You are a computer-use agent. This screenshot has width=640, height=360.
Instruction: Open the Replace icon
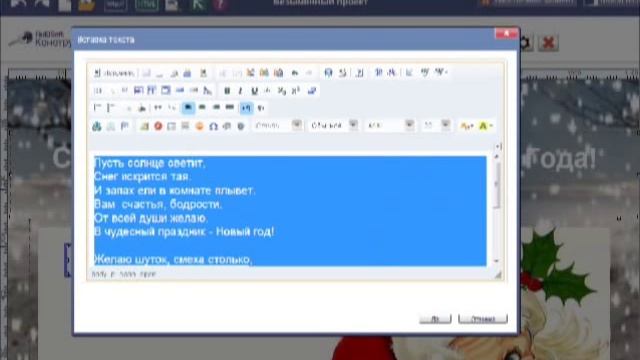pyautogui.click(x=343, y=73)
